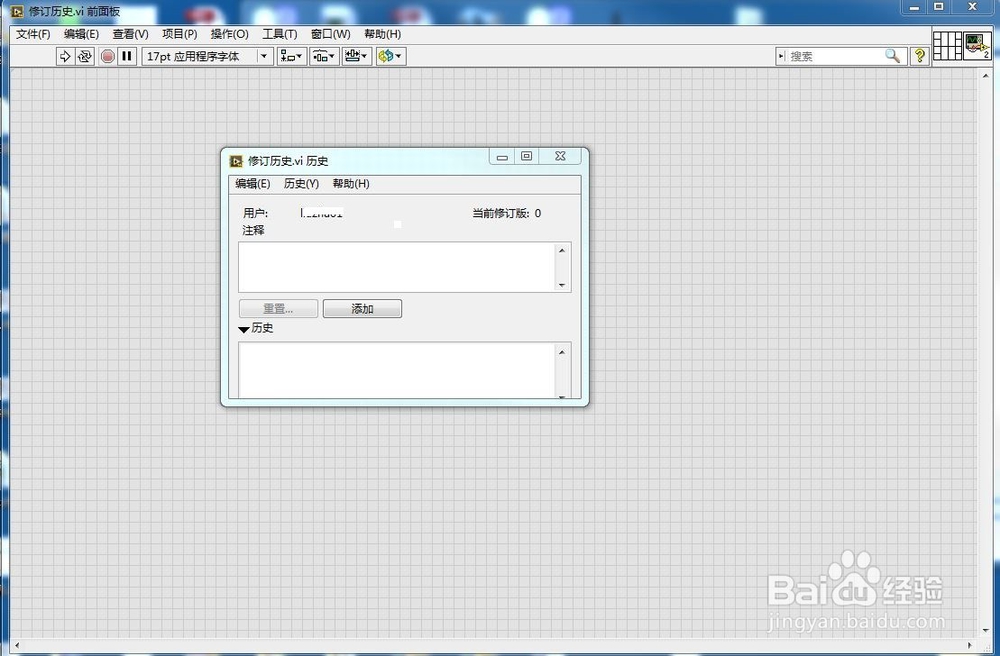Click inside the 注释 comment field
The image size is (1000, 656).
pyautogui.click(x=395, y=266)
